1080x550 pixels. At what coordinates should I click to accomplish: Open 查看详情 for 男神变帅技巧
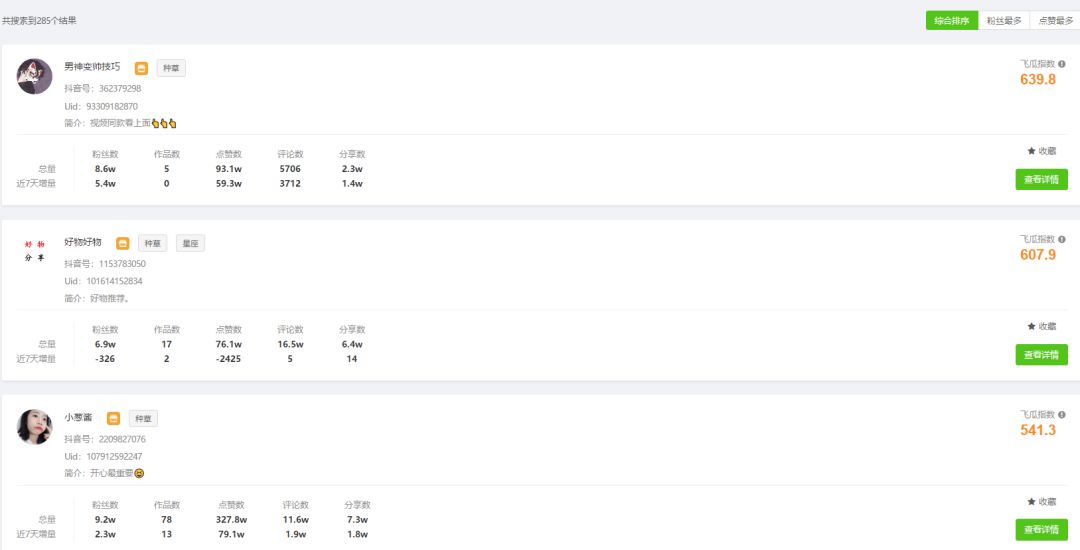click(x=1041, y=180)
